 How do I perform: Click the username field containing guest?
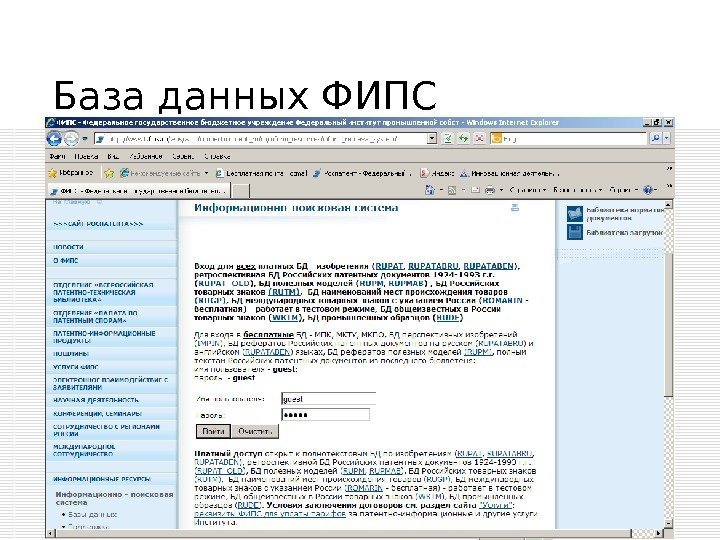click(328, 399)
